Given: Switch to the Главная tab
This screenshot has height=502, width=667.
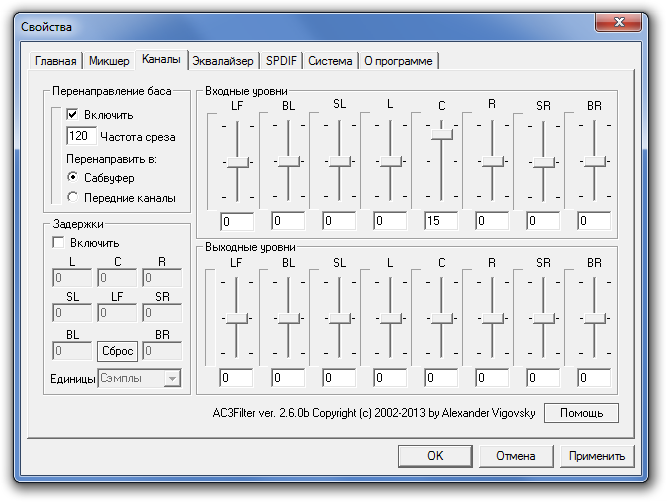Looking at the screenshot, I should 56,61.
